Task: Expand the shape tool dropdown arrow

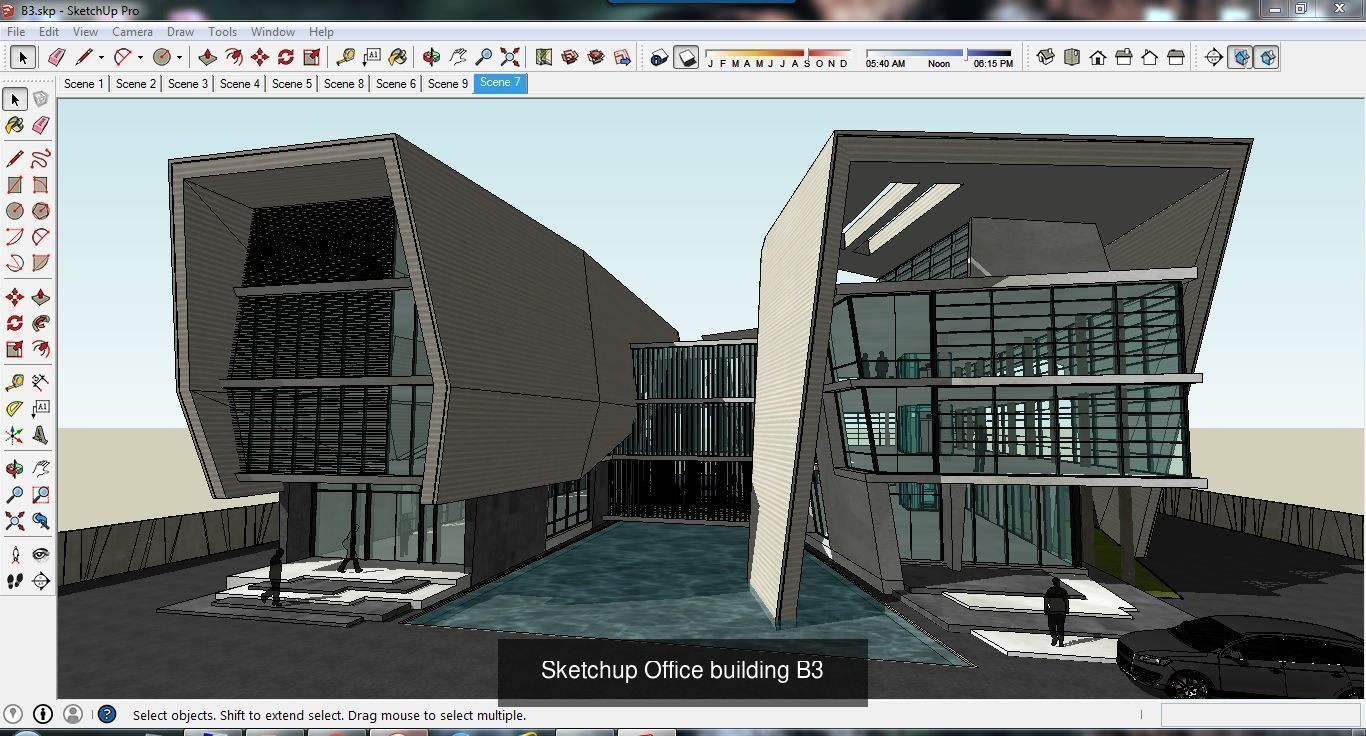Action: (x=179, y=57)
